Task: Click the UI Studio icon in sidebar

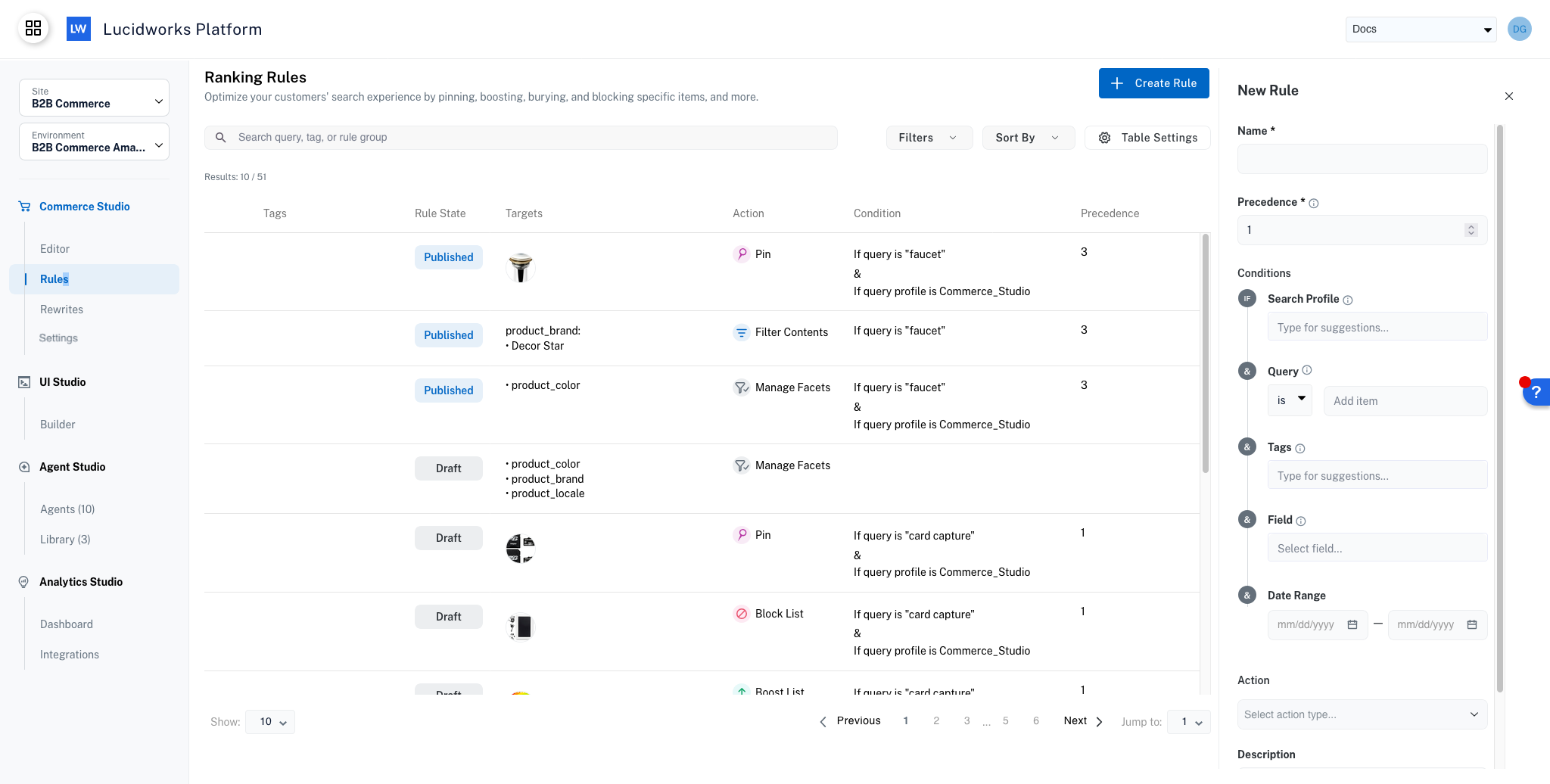Action: pos(24,382)
